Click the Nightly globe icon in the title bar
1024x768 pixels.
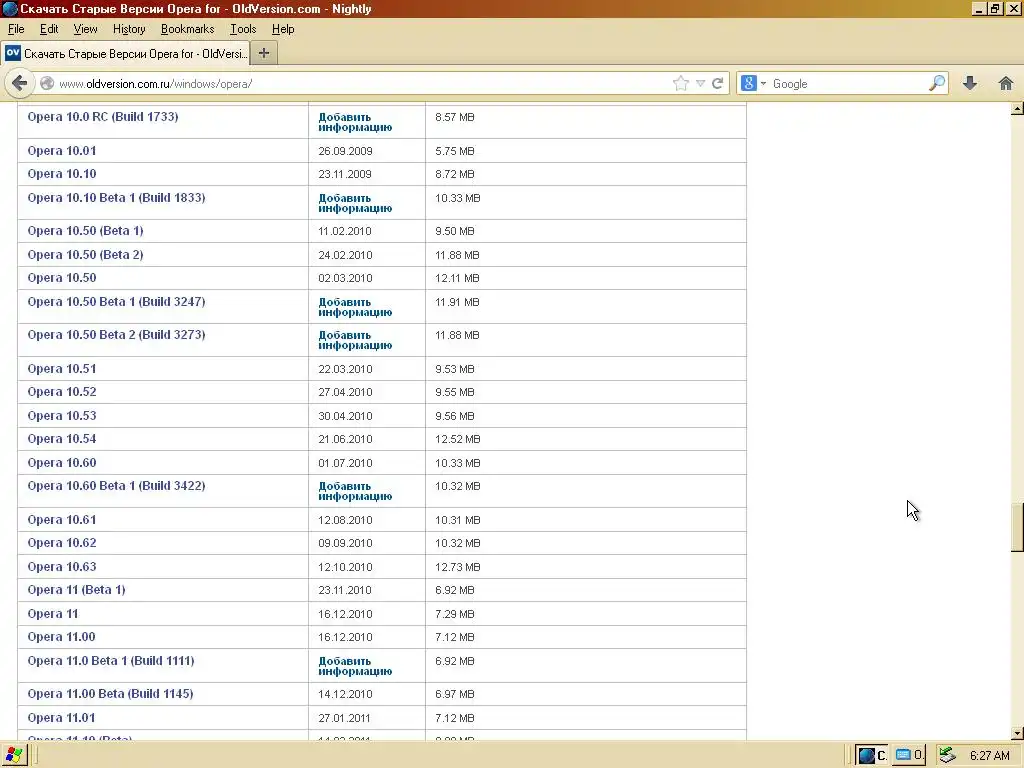click(x=9, y=8)
